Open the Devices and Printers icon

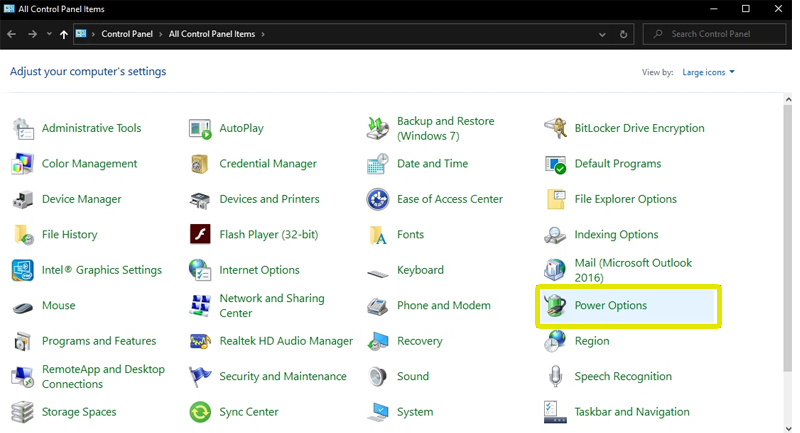[200, 200]
